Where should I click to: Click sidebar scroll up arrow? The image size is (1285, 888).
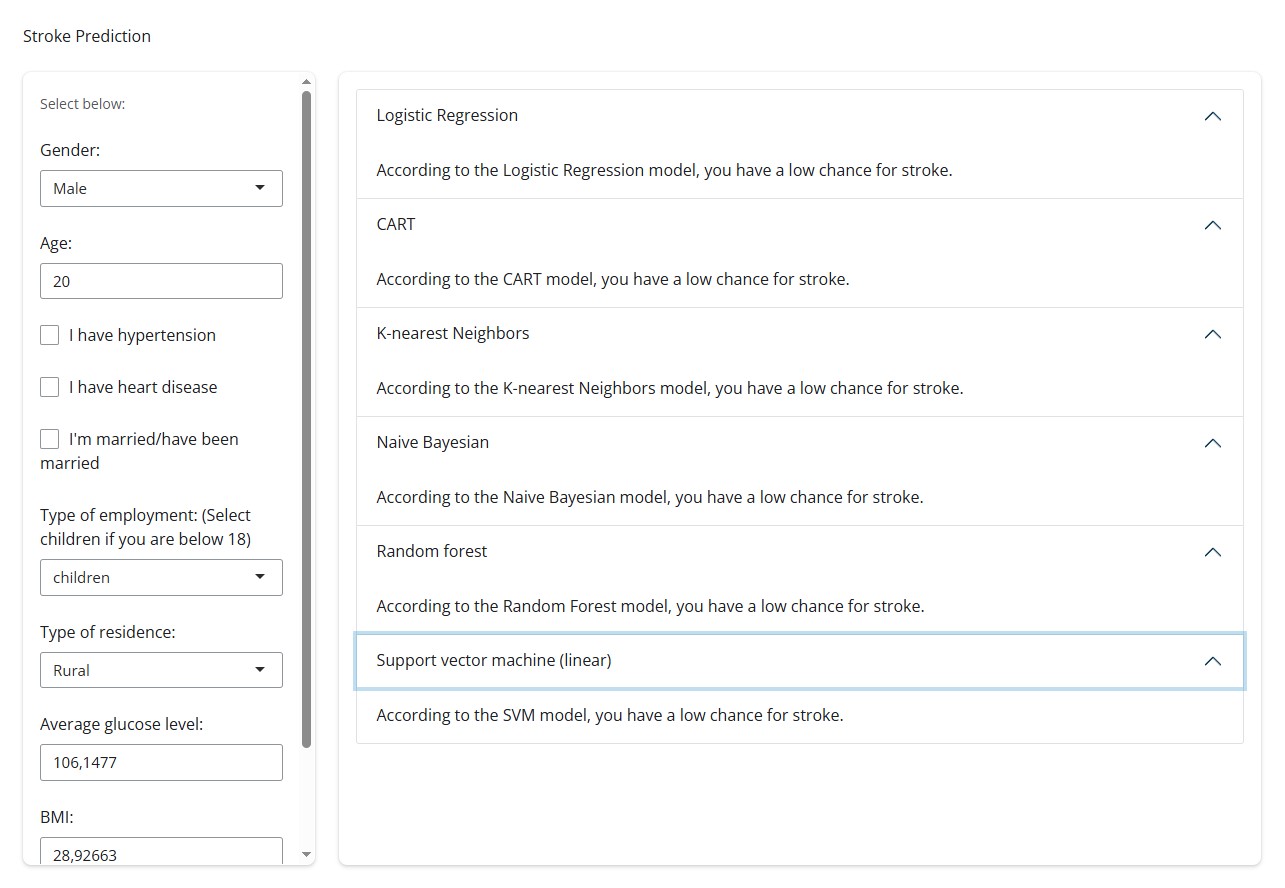307,81
